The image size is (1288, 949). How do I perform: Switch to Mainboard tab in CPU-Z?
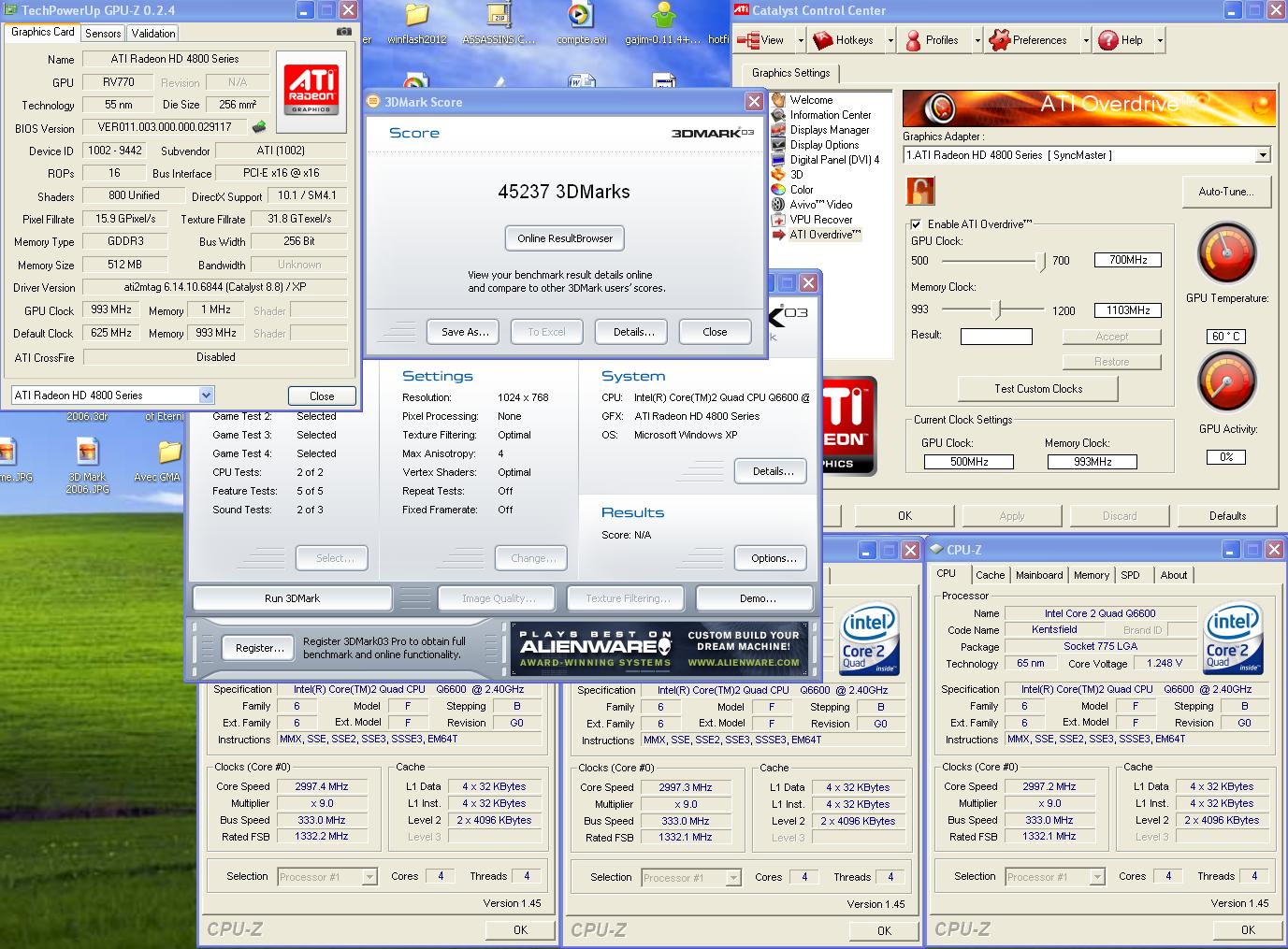click(x=1039, y=575)
